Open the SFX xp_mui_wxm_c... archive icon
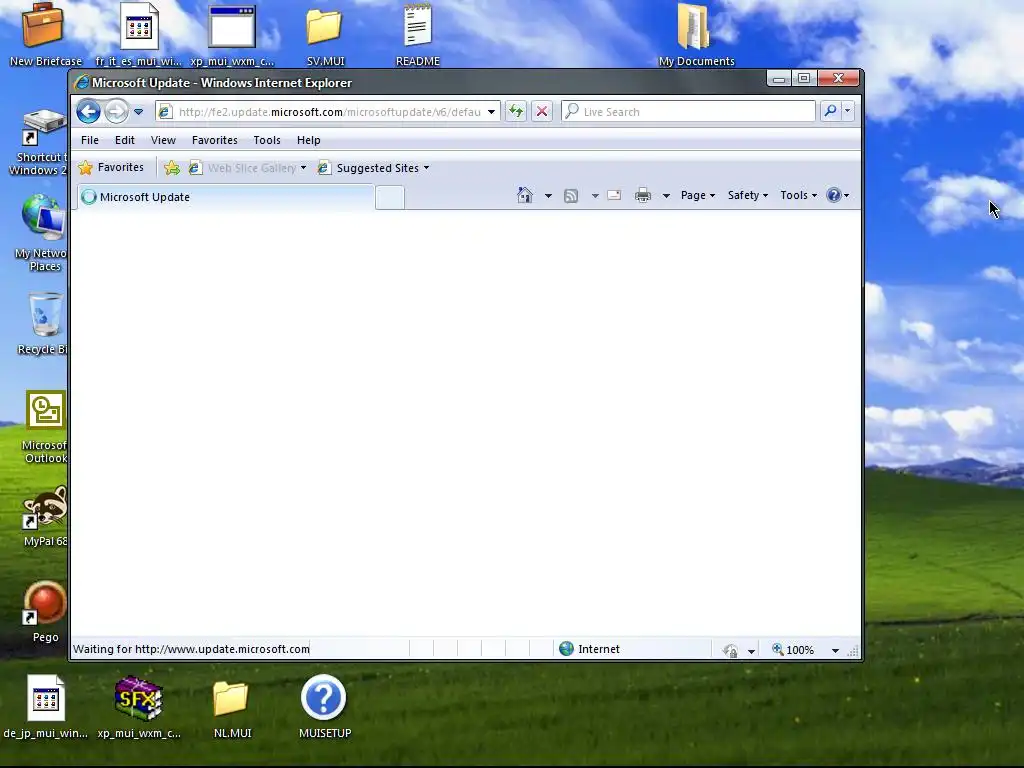1024x768 pixels. pos(138,706)
